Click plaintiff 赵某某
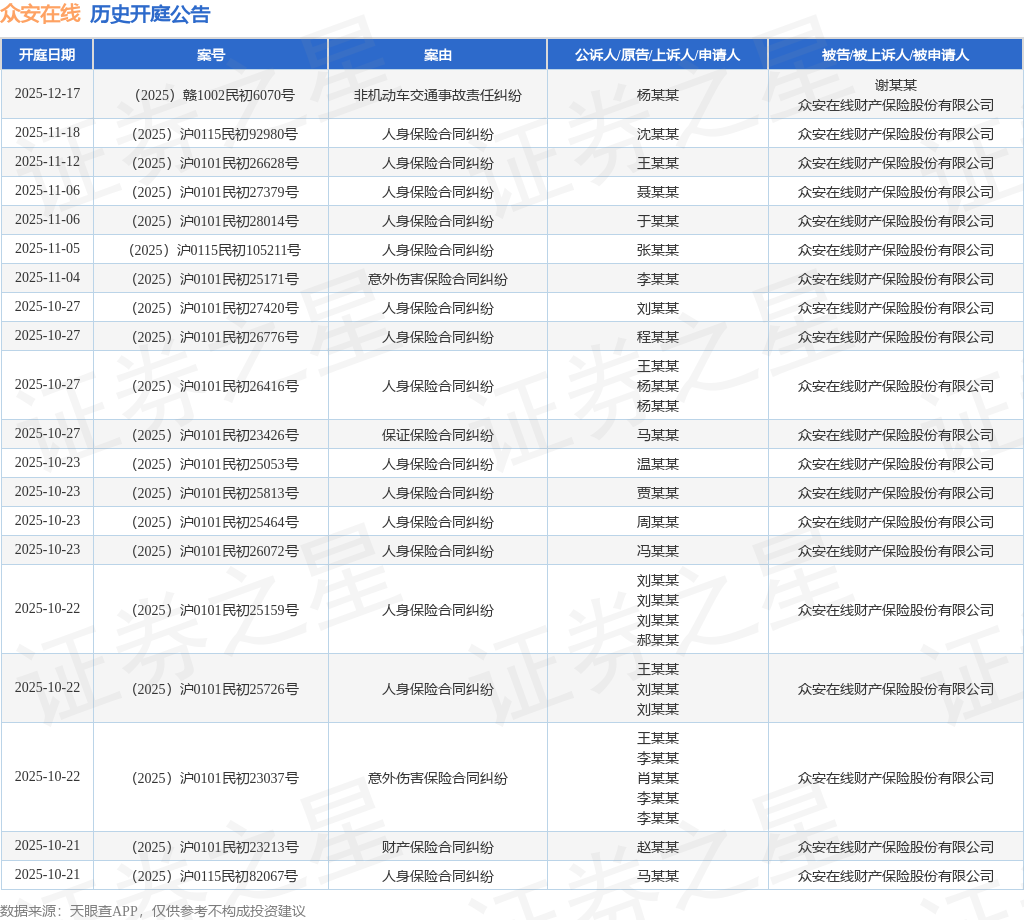The height and width of the screenshot is (920, 1024). coord(658,848)
